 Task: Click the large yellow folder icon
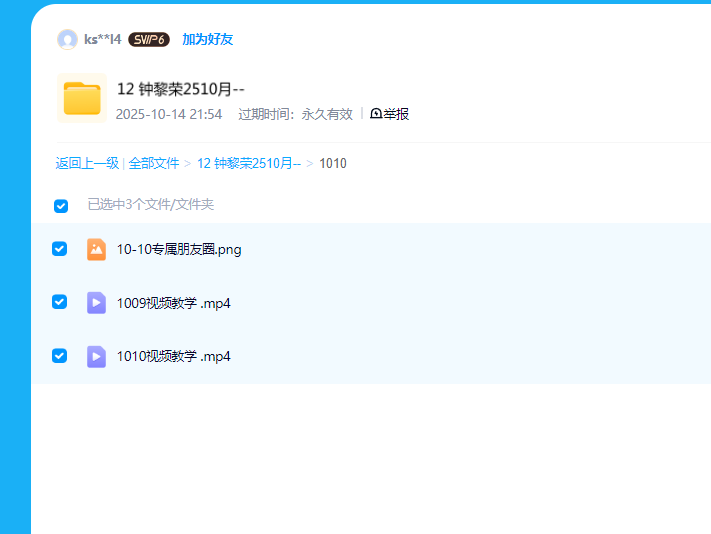82,98
